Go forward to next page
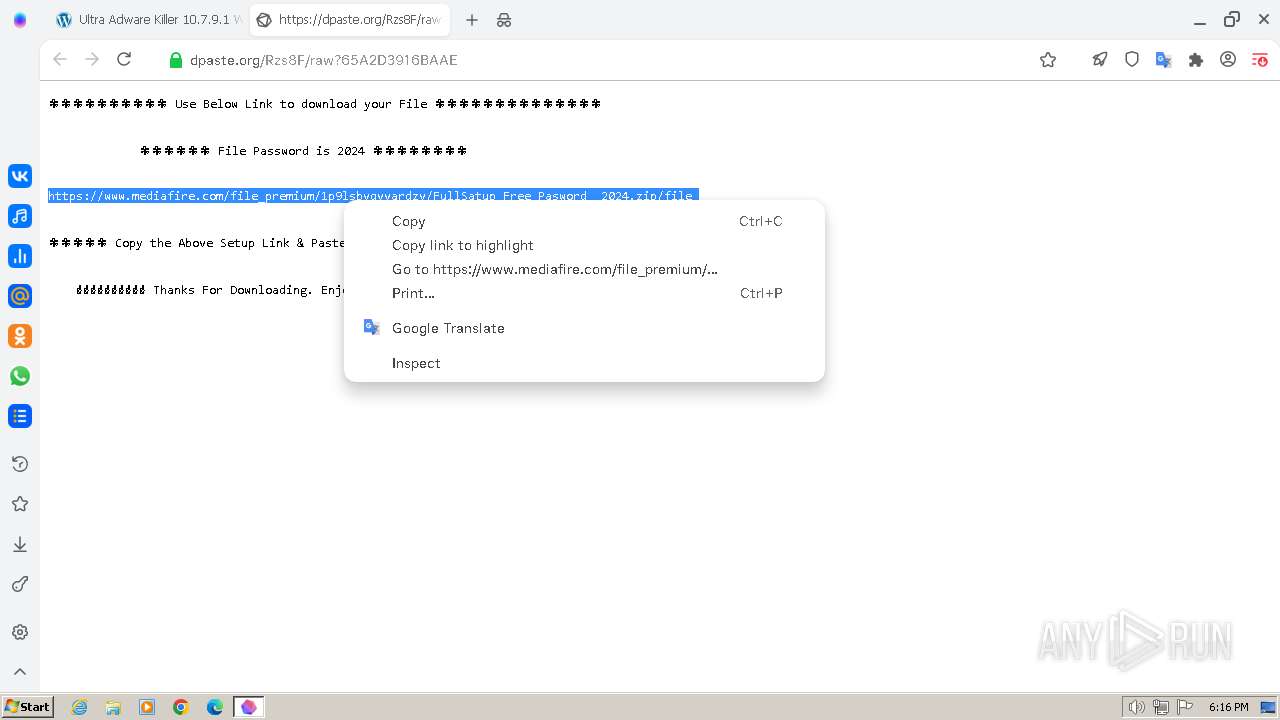Screen dimensions: 1280x720 point(92,60)
